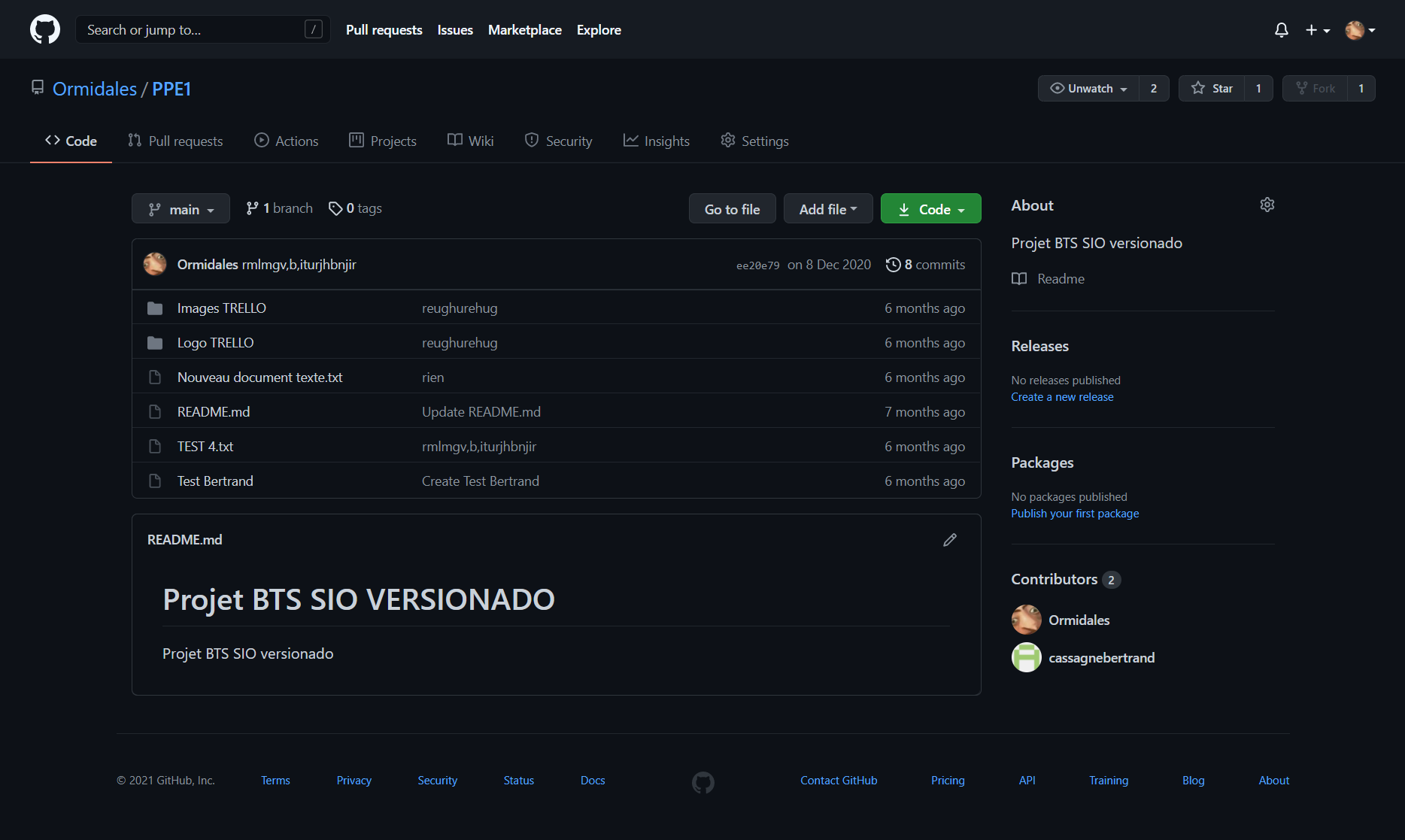Open Issues in top navigation
Image resolution: width=1405 pixels, height=840 pixels.
455,30
